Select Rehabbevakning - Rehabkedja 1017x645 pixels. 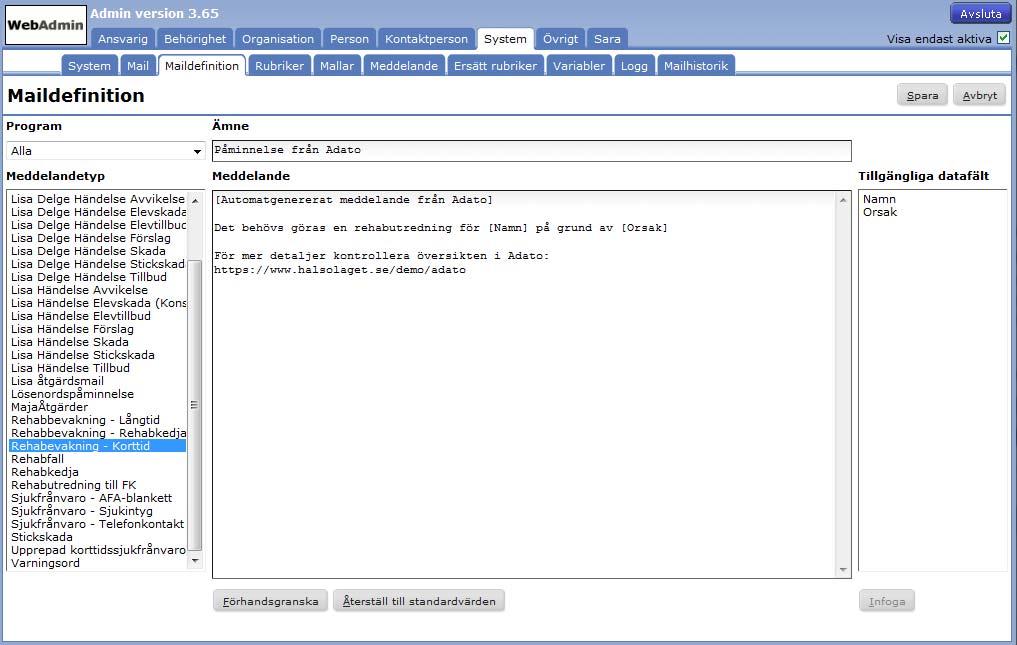pos(98,433)
